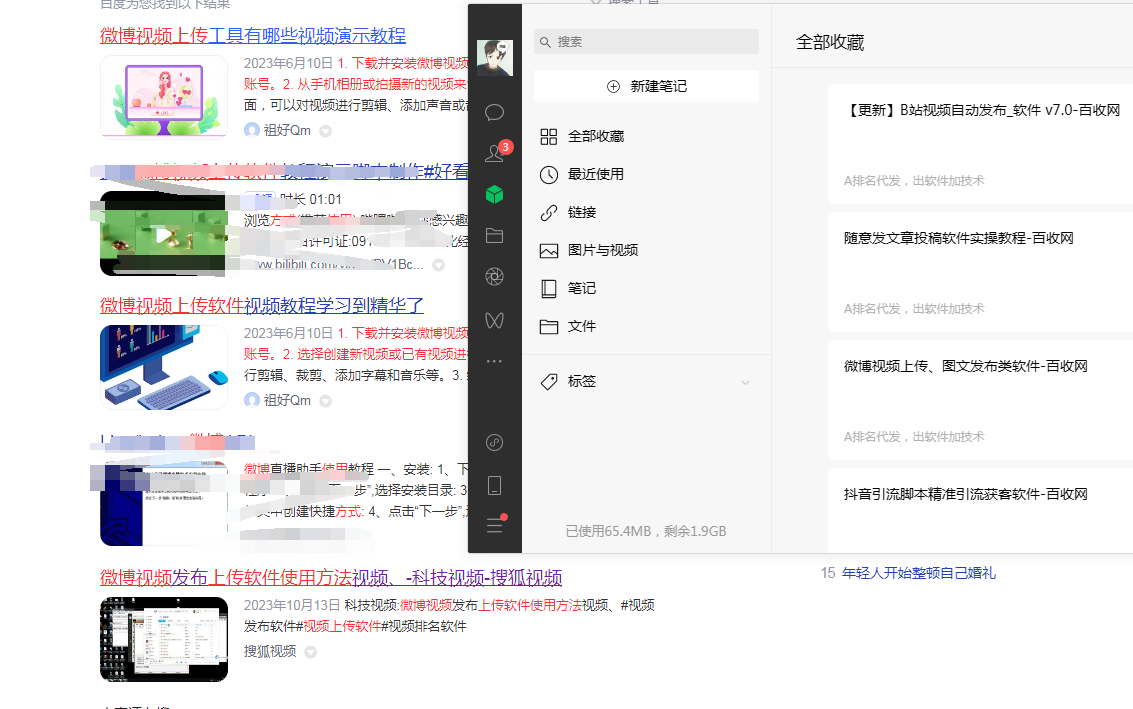Open the B站视频自动发布_软件 v7.0 favorite
The width and height of the screenshot is (1133, 709).
[x=981, y=144]
